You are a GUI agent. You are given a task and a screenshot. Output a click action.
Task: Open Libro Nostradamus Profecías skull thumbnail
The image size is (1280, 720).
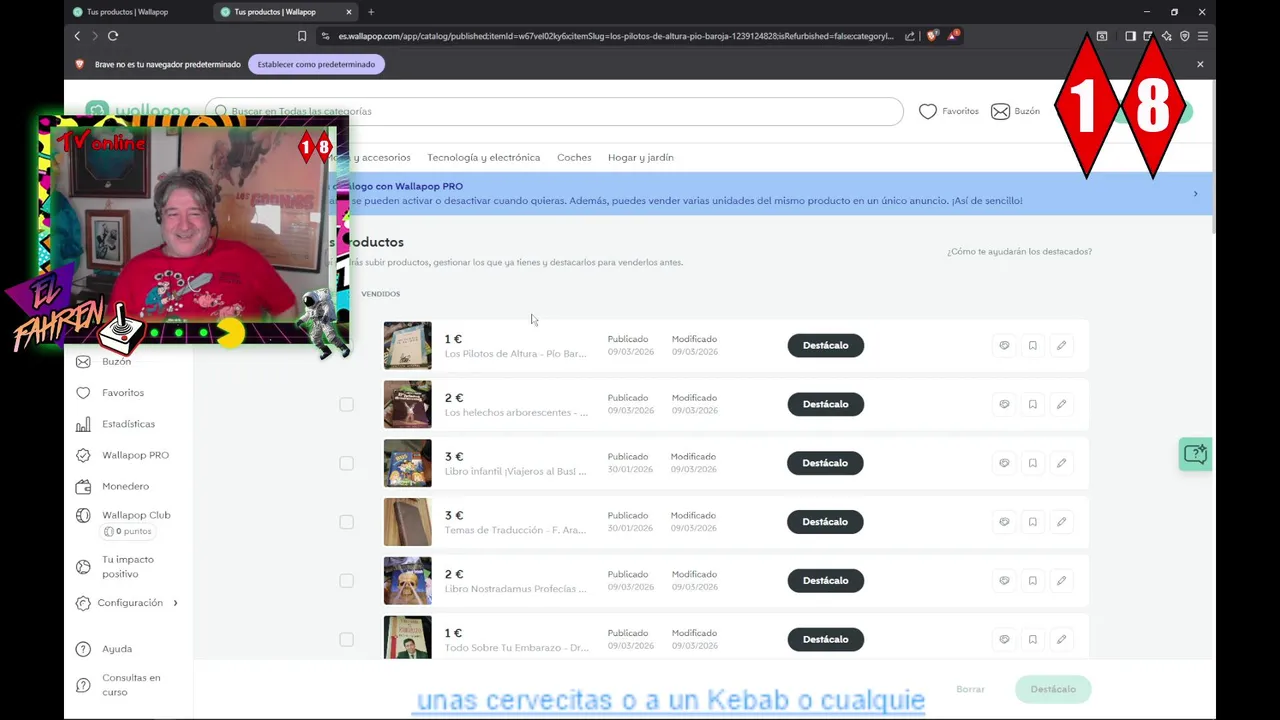point(408,581)
